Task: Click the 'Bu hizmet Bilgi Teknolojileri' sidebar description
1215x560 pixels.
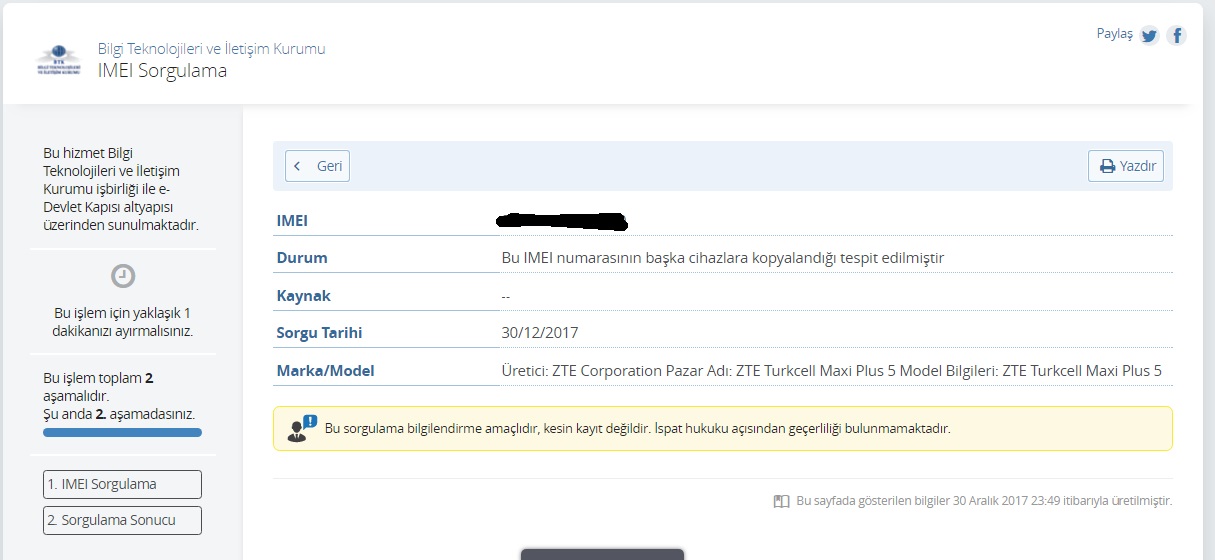Action: click(121, 189)
